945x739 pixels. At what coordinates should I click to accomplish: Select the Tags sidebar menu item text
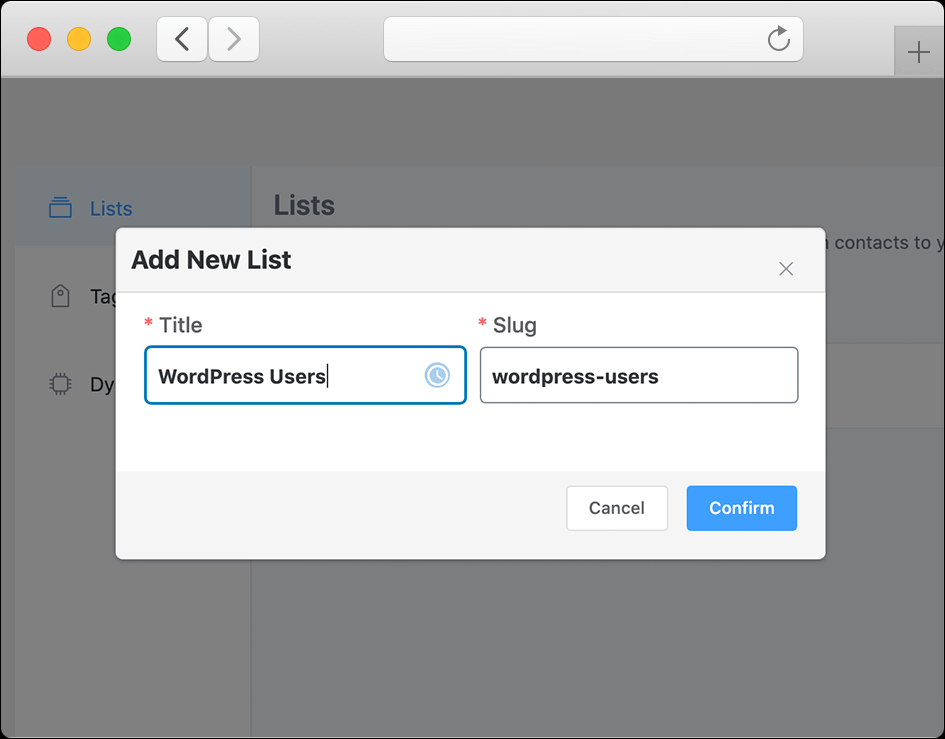click(x=102, y=296)
